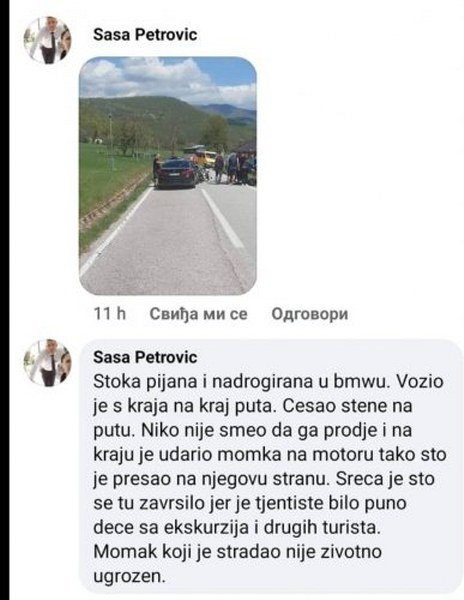Click the black BMW car in the photo
464x600 pixels.
click(x=176, y=174)
